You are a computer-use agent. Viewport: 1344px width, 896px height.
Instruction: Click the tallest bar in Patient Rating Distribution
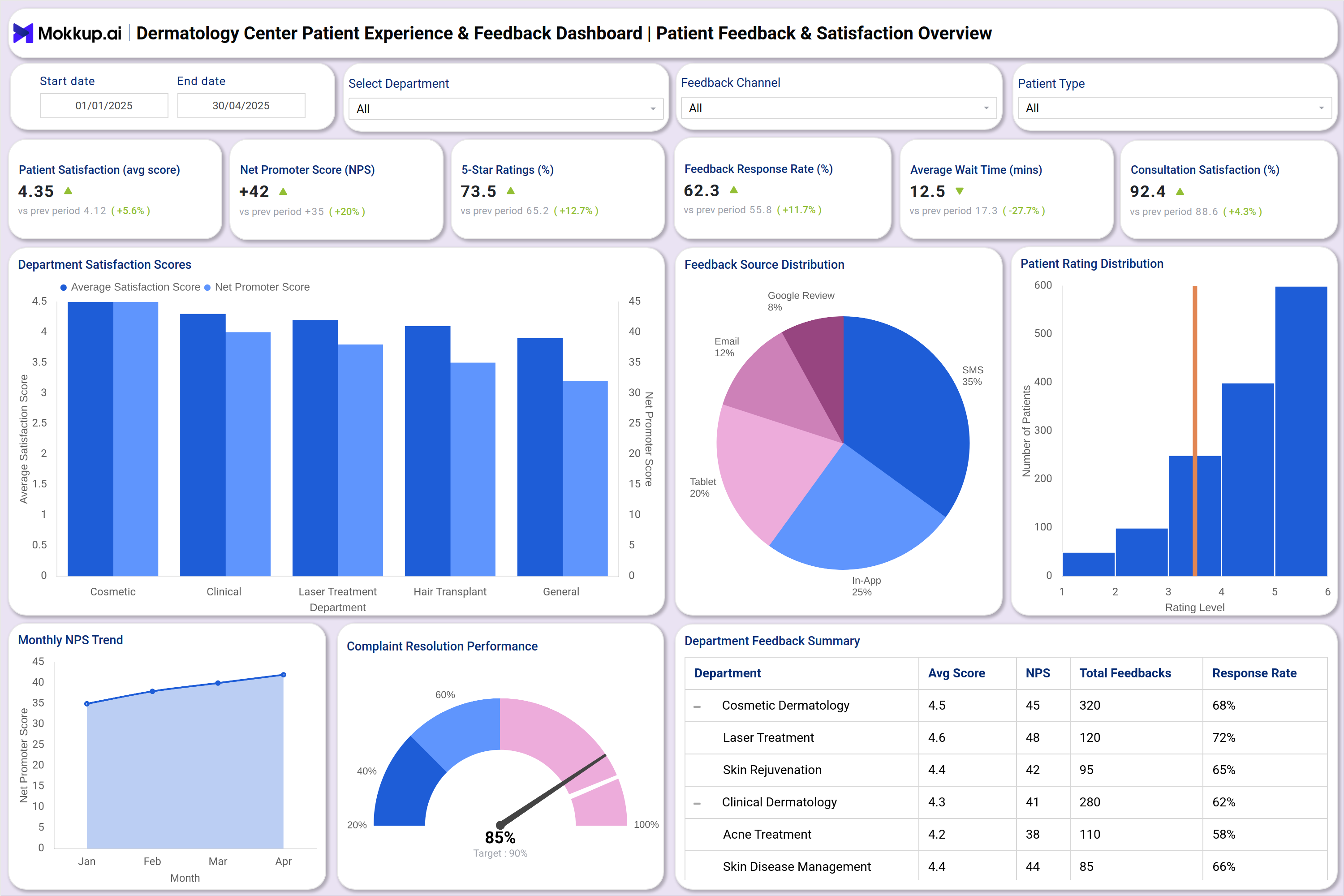tap(1301, 431)
